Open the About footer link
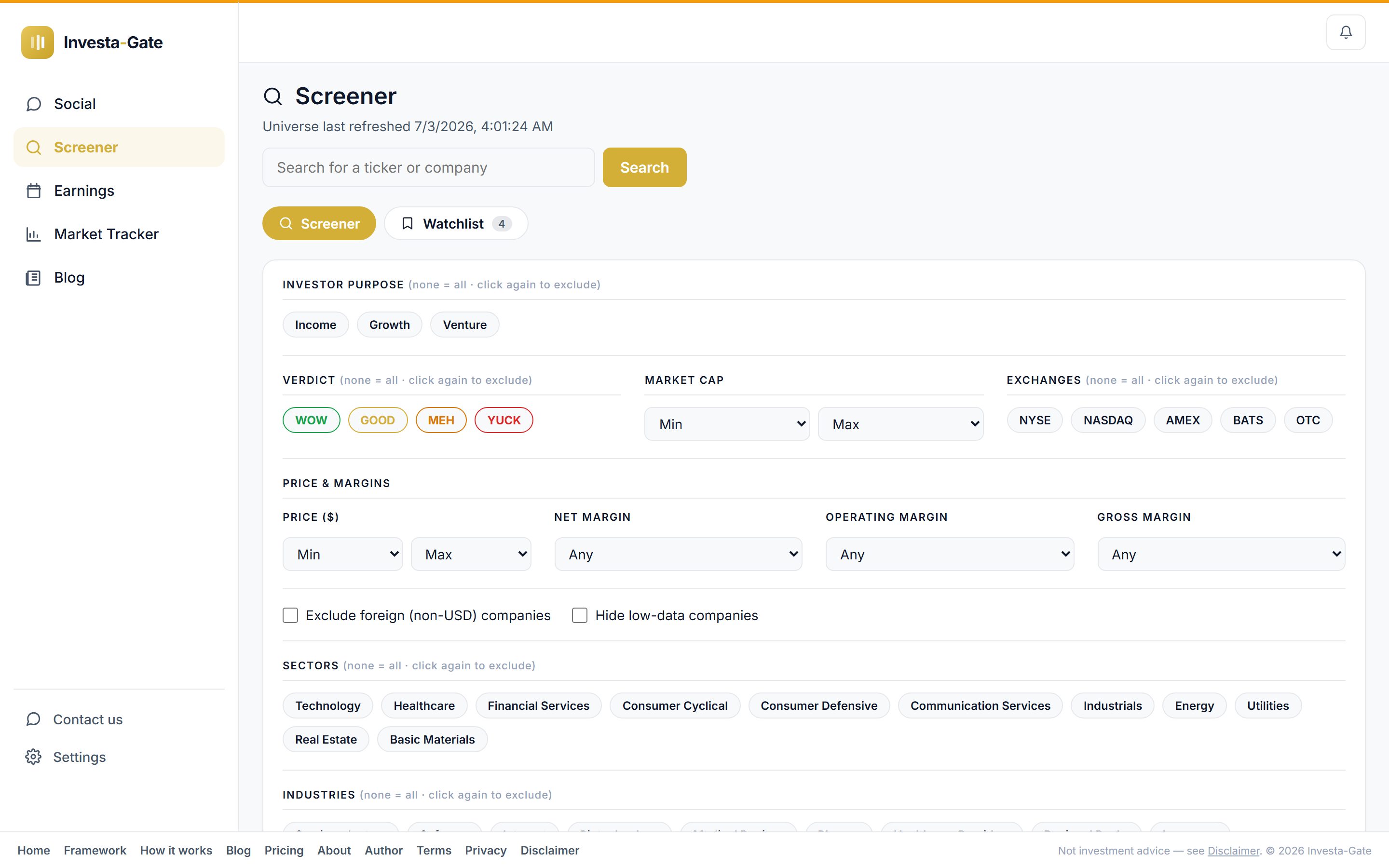 pos(334,850)
